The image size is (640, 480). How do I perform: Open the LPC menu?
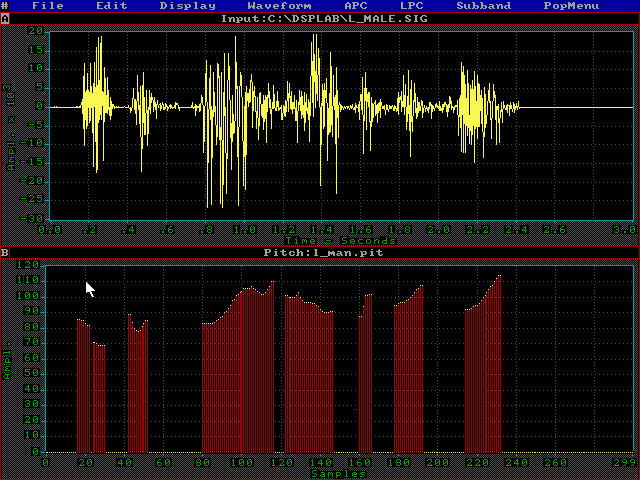tap(412, 6)
